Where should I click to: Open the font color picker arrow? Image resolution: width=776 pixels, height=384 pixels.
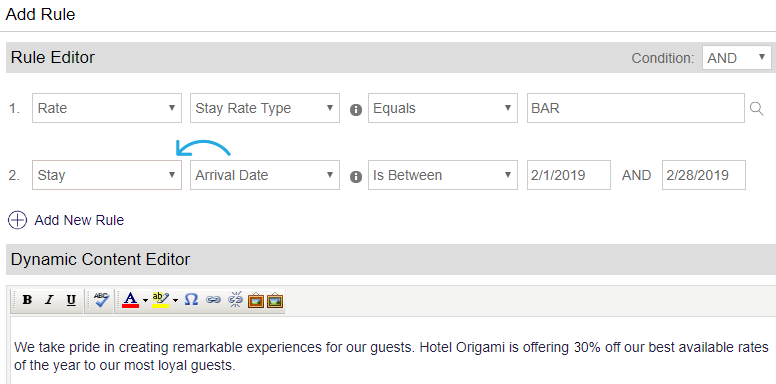pyautogui.click(x=145, y=300)
